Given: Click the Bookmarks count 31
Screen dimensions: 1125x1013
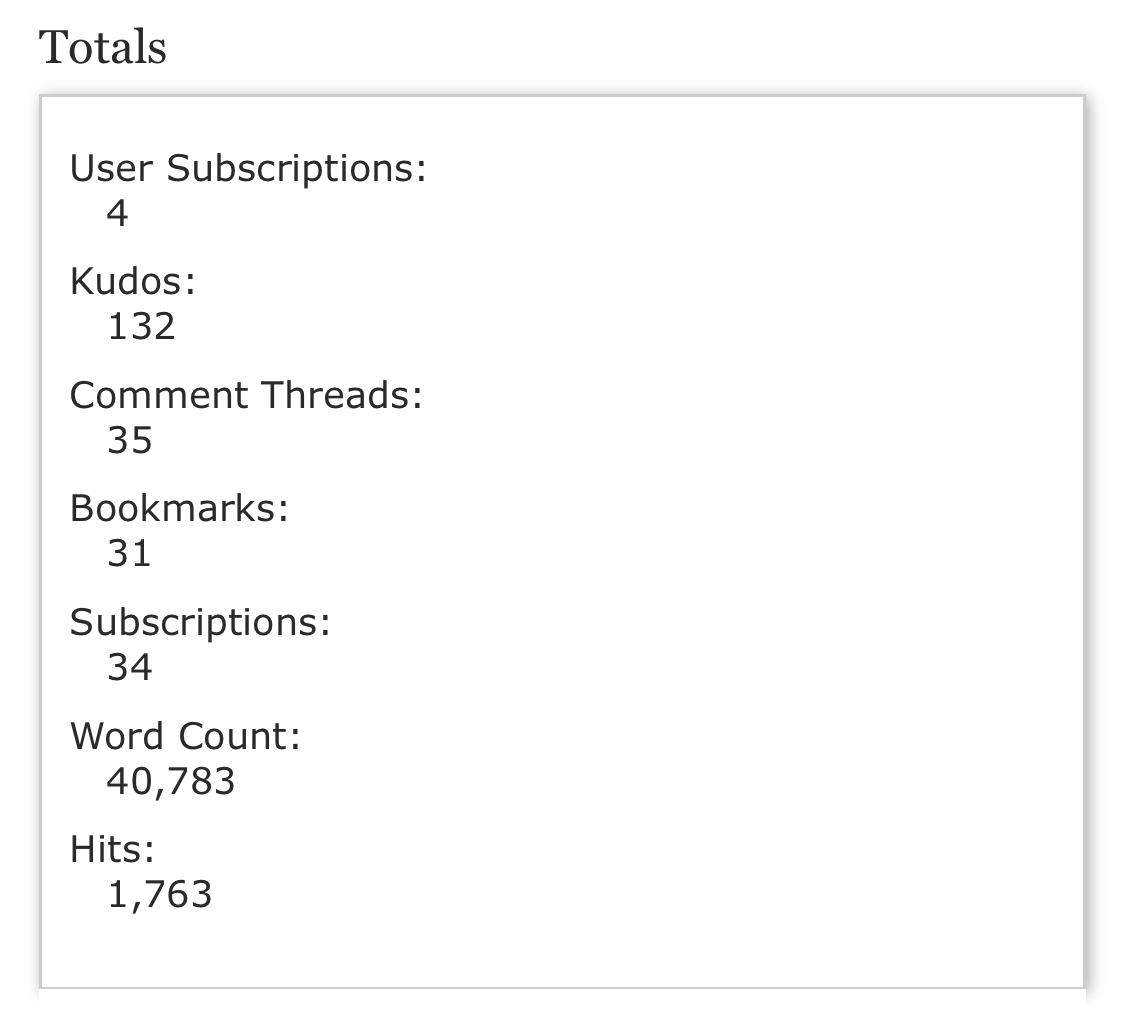Looking at the screenshot, I should click(x=129, y=553).
